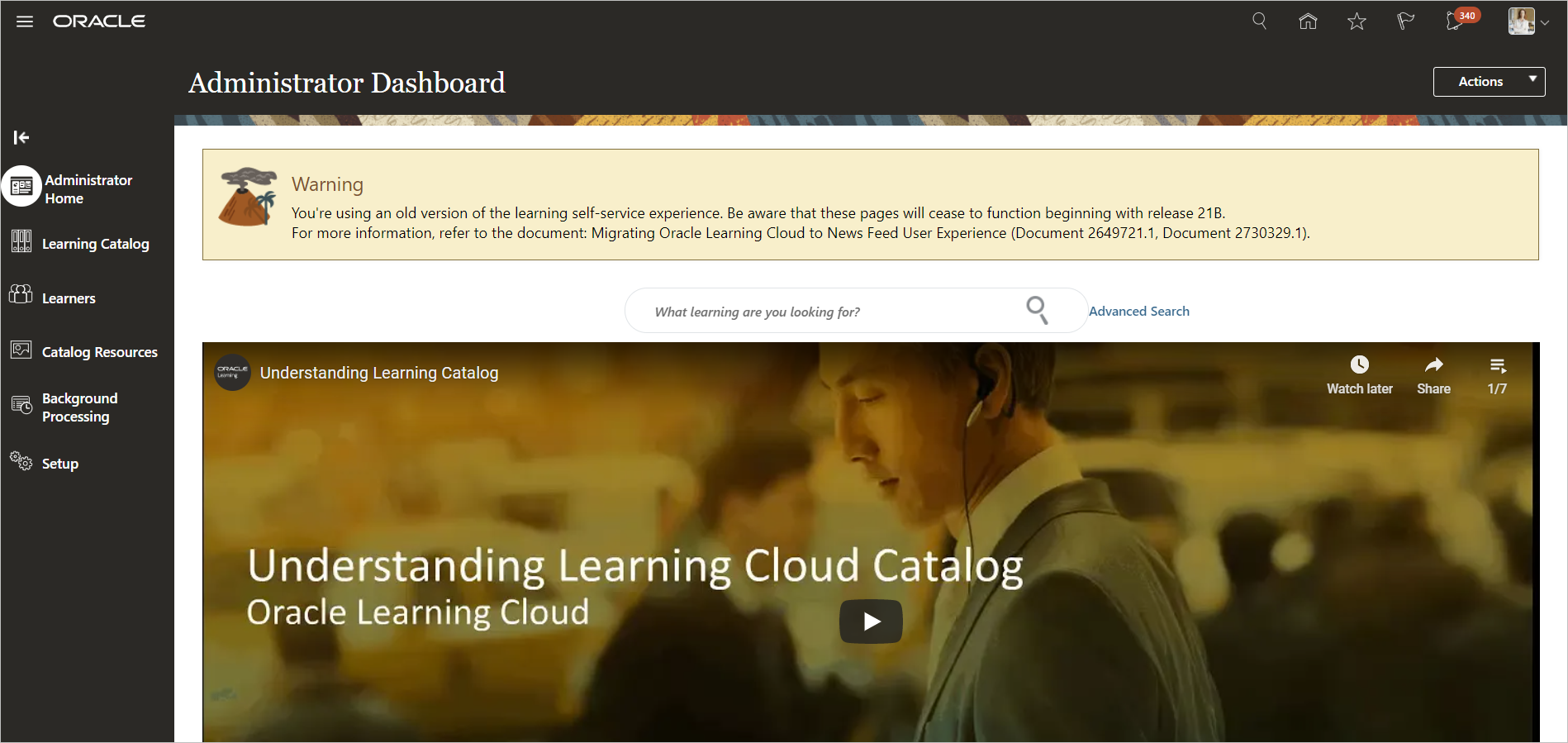Open the hamburger navigator menu
The width and height of the screenshot is (1568, 743).
tap(25, 21)
